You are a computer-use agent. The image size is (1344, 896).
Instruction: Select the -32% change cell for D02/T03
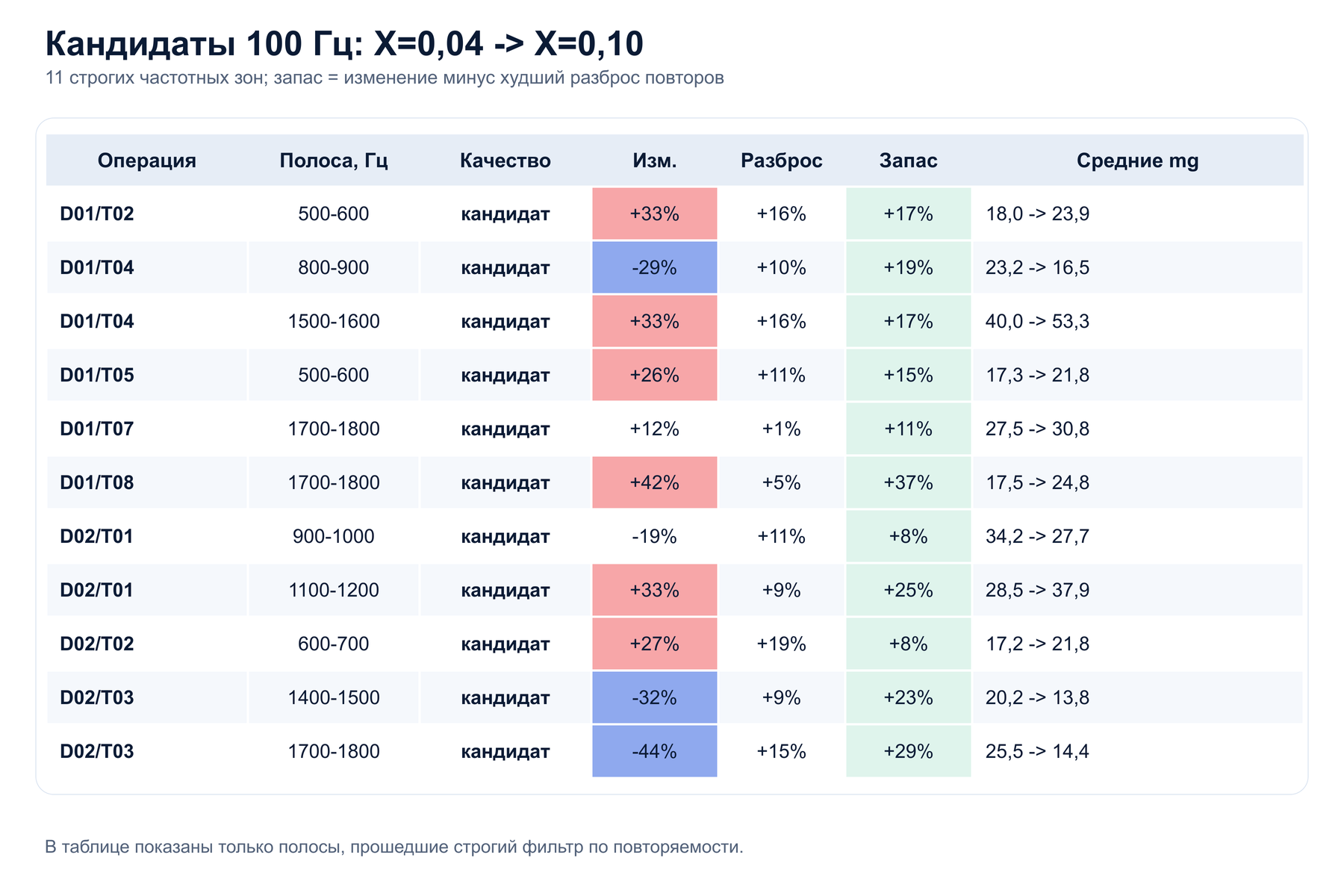[x=655, y=697]
